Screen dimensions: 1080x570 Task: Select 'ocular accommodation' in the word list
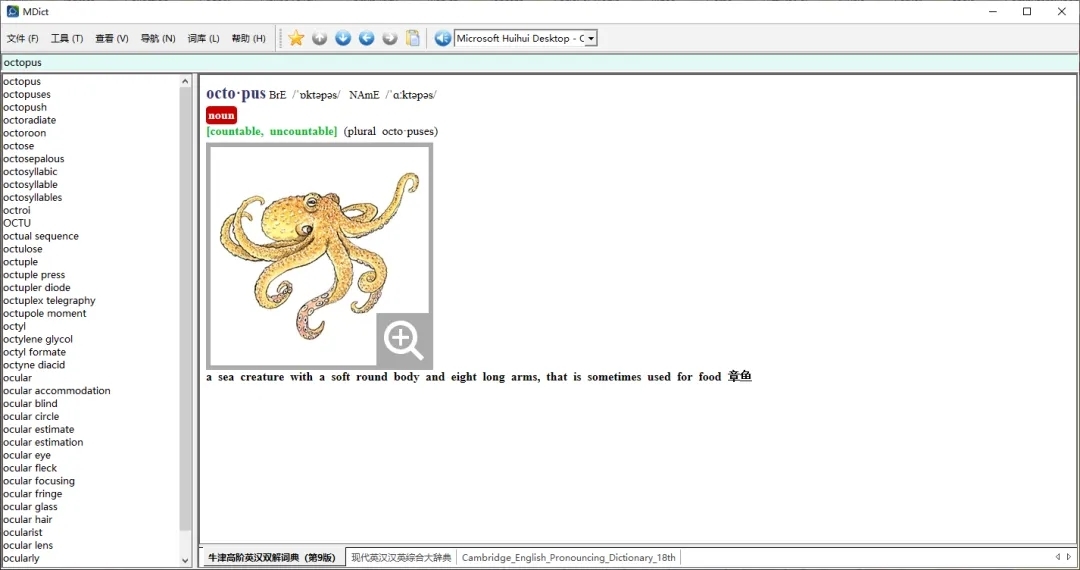[x=57, y=391]
